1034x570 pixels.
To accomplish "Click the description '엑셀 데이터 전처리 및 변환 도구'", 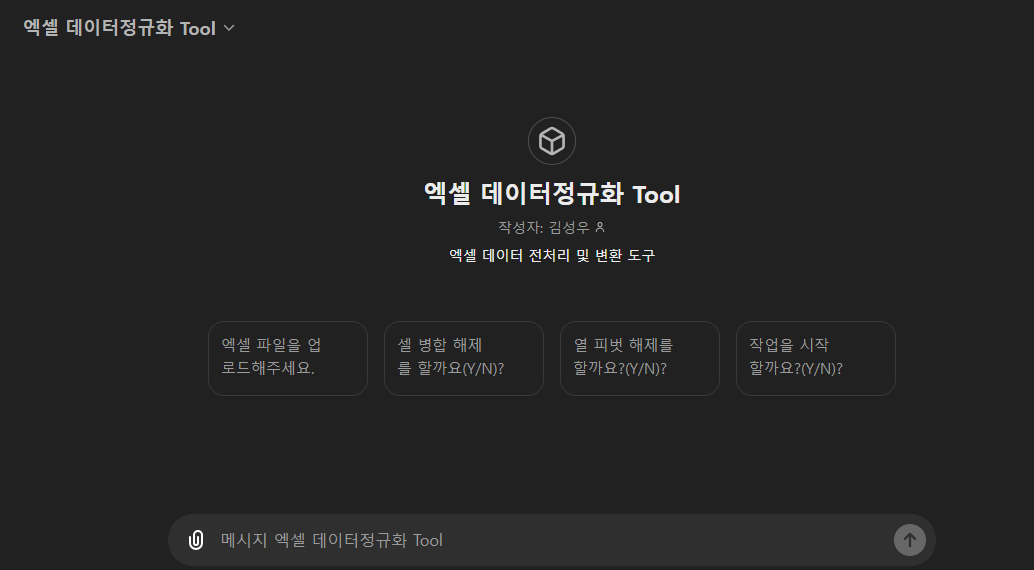I will point(552,255).
